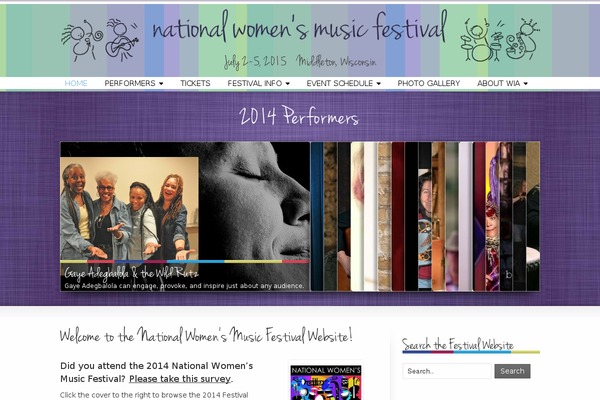Viewport: 600px width, 400px height.
Task: Expand the Event Schedule dropdown arrow
Action: pos(378,83)
